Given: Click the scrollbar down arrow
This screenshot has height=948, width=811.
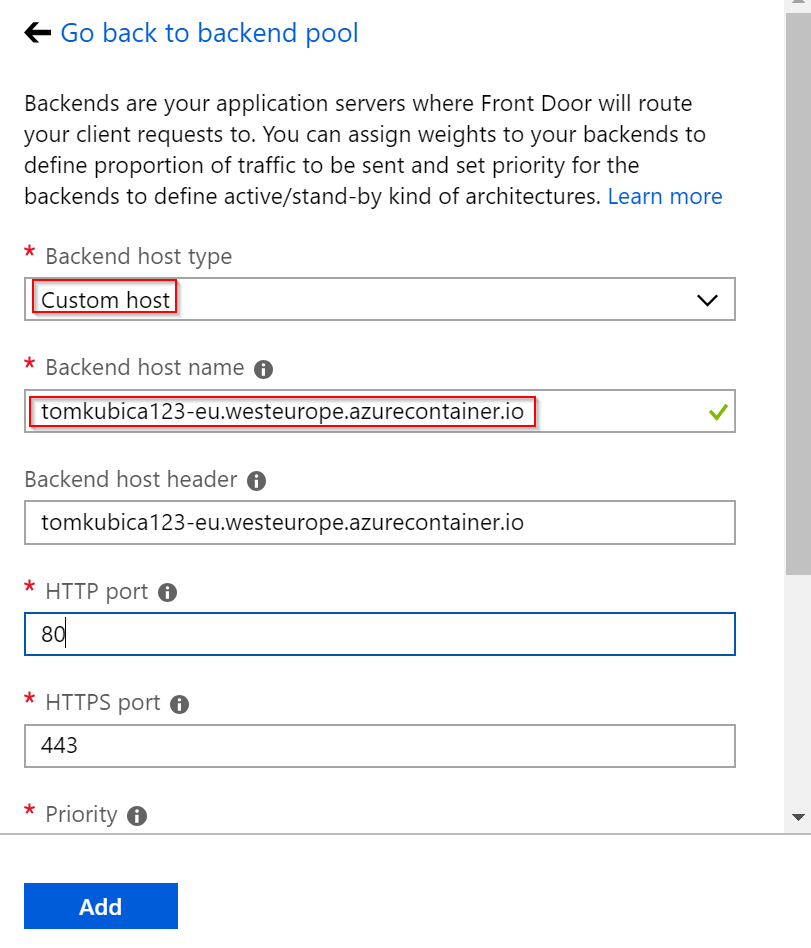Looking at the screenshot, I should point(798,817).
